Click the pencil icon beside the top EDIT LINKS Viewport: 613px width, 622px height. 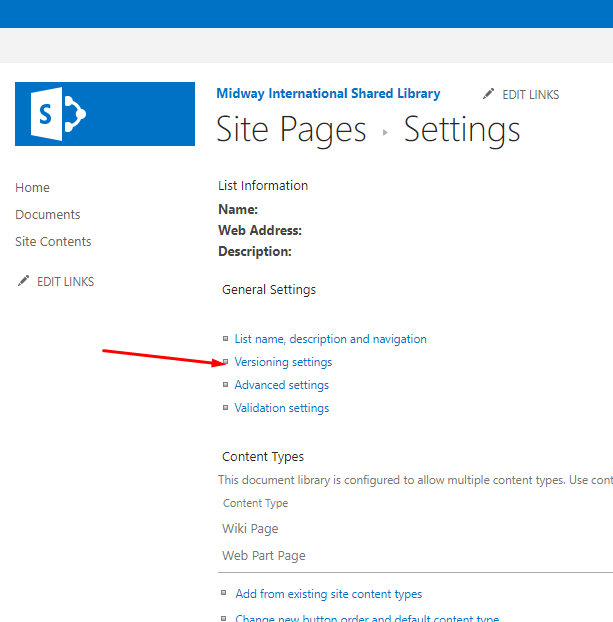(x=488, y=94)
